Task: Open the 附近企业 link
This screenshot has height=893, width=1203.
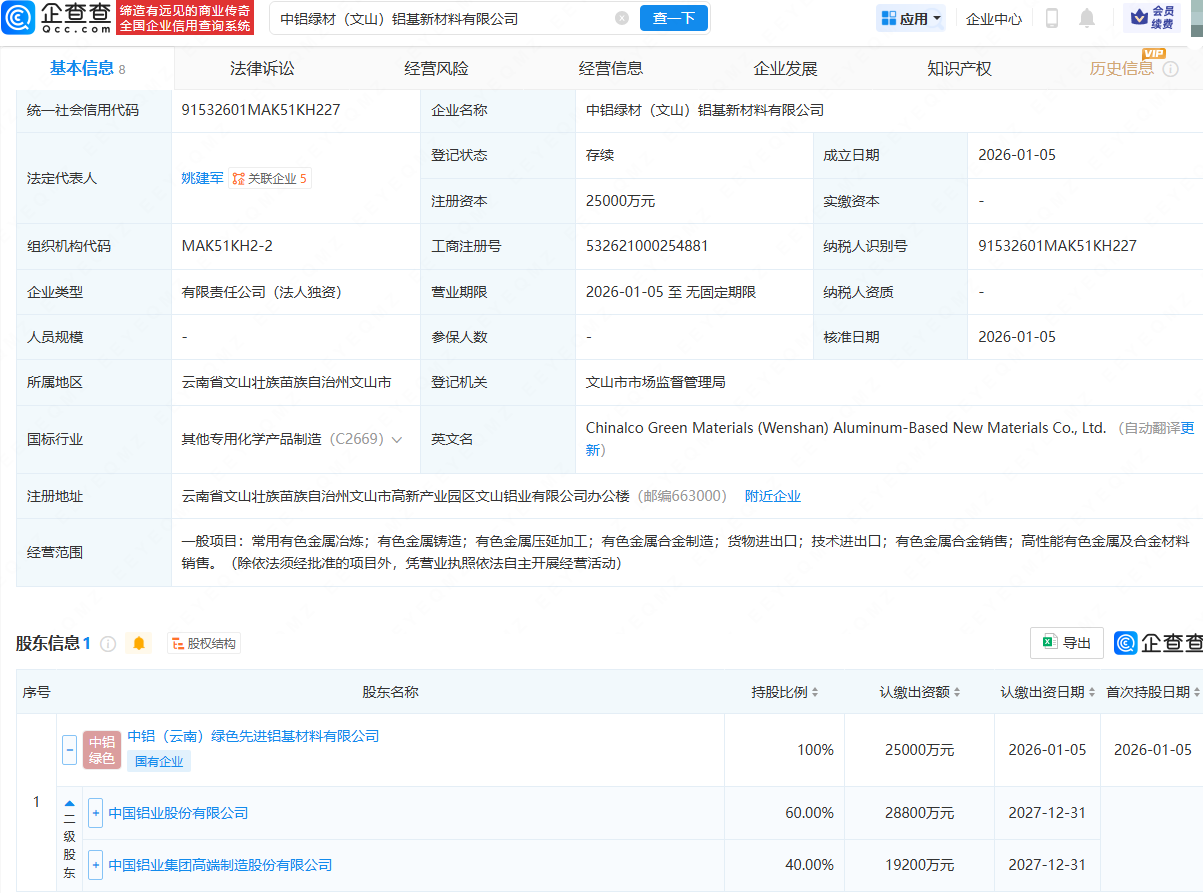Action: point(772,494)
